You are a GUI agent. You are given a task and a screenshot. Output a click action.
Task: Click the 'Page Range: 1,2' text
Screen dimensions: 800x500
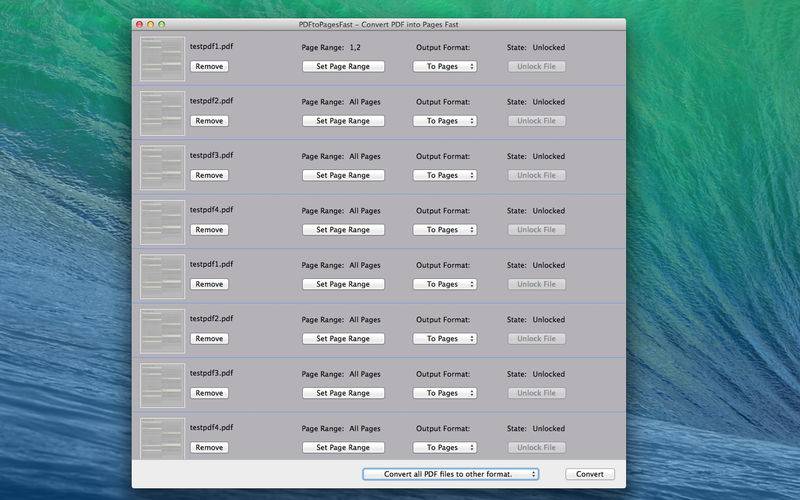331,47
